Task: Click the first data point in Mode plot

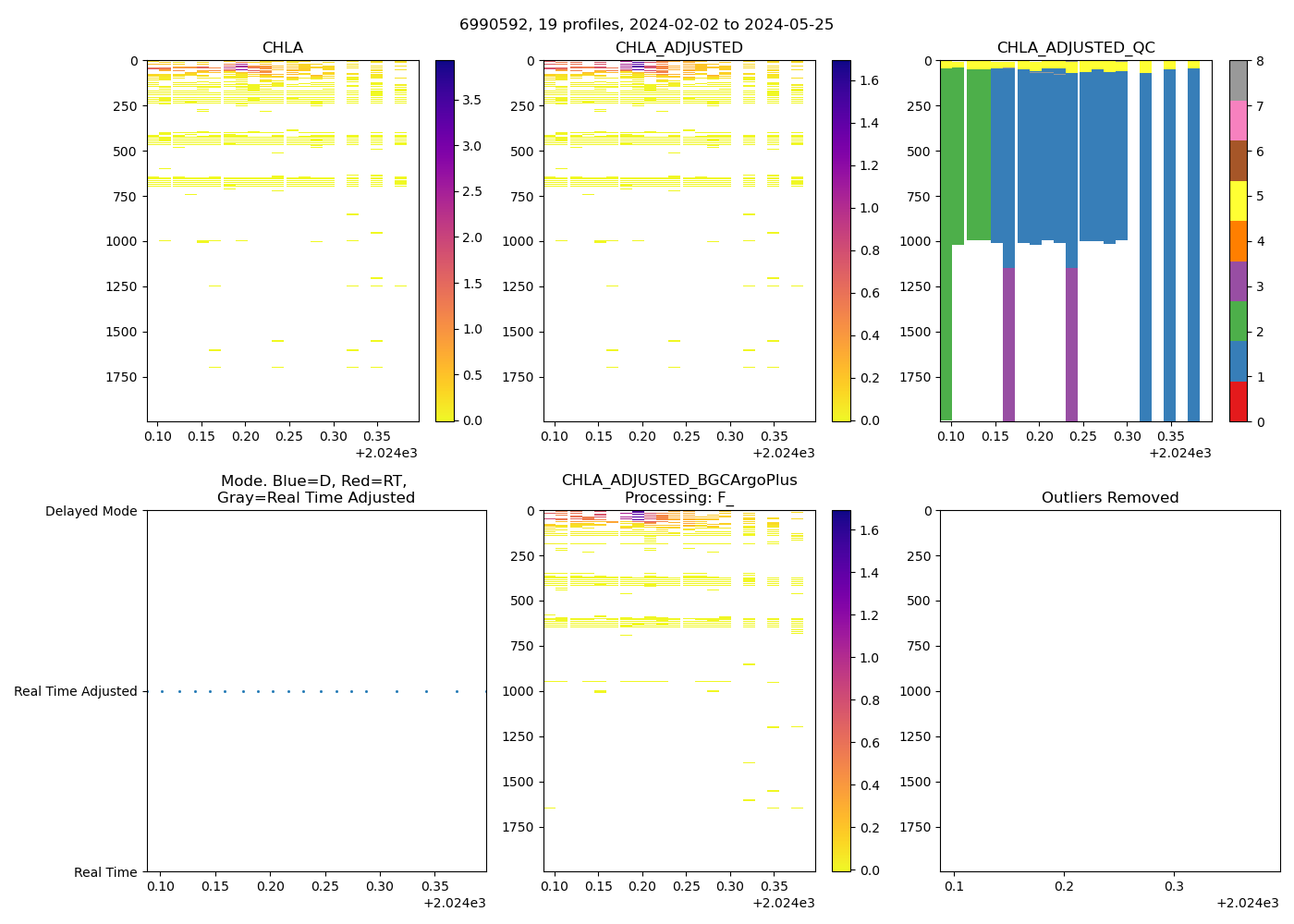Action: (162, 691)
